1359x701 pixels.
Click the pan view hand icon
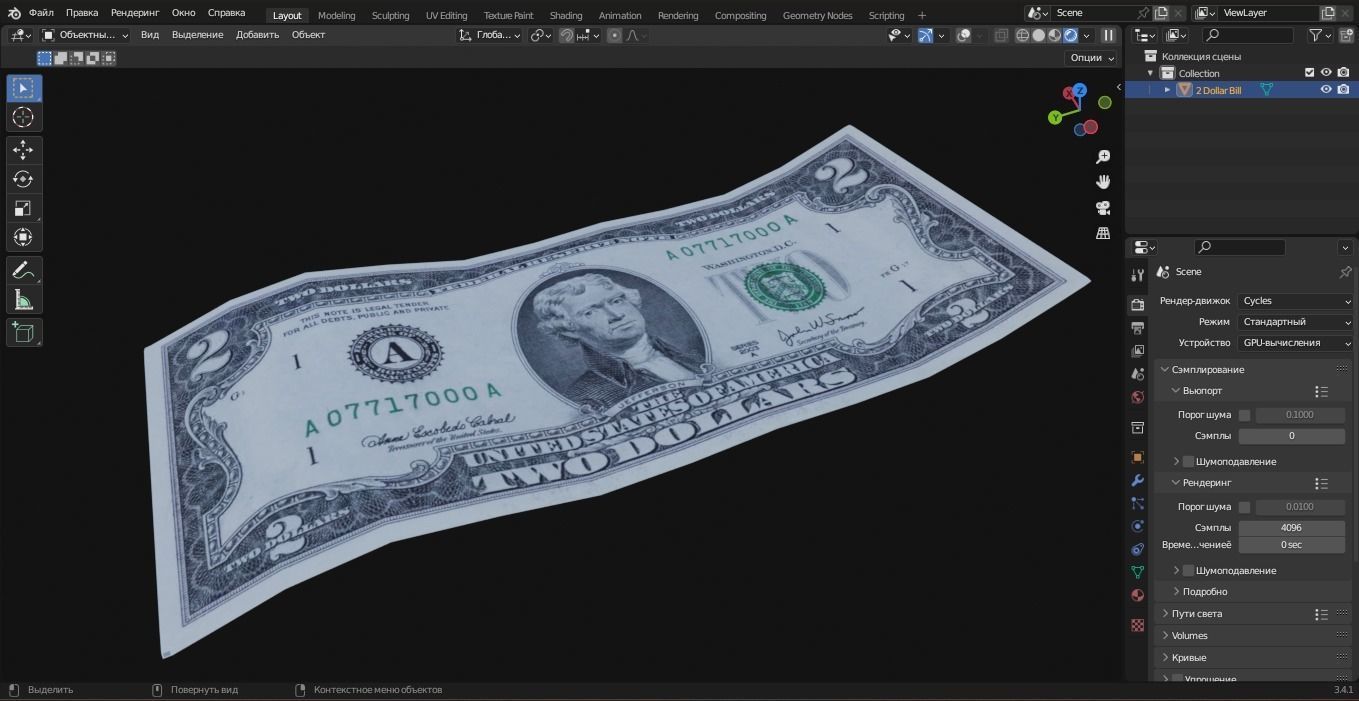(x=1103, y=182)
